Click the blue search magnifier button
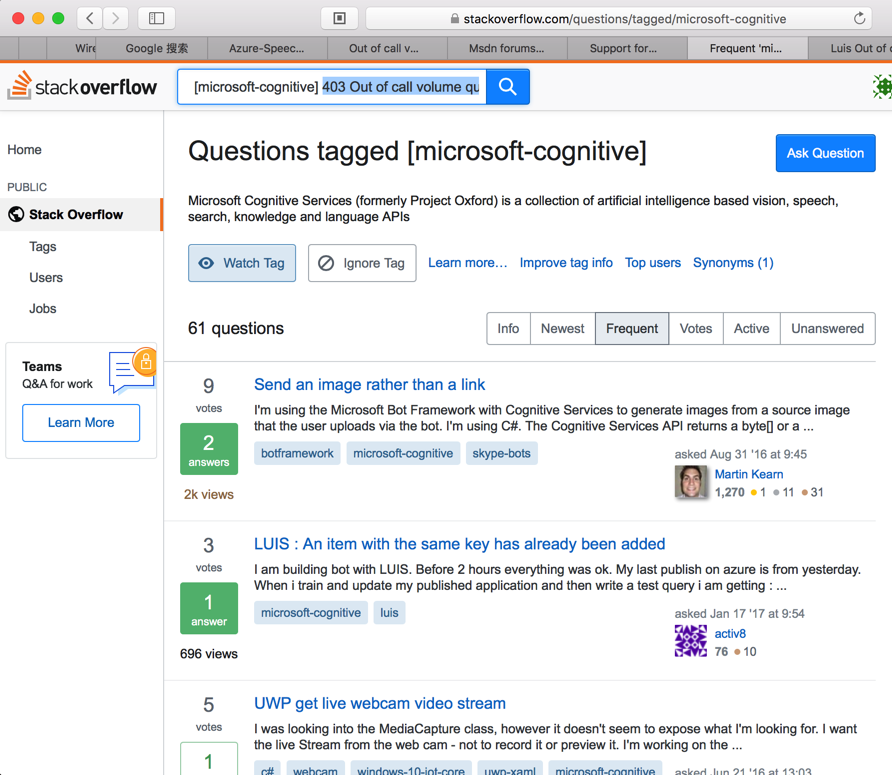This screenshot has width=892, height=775. point(508,87)
